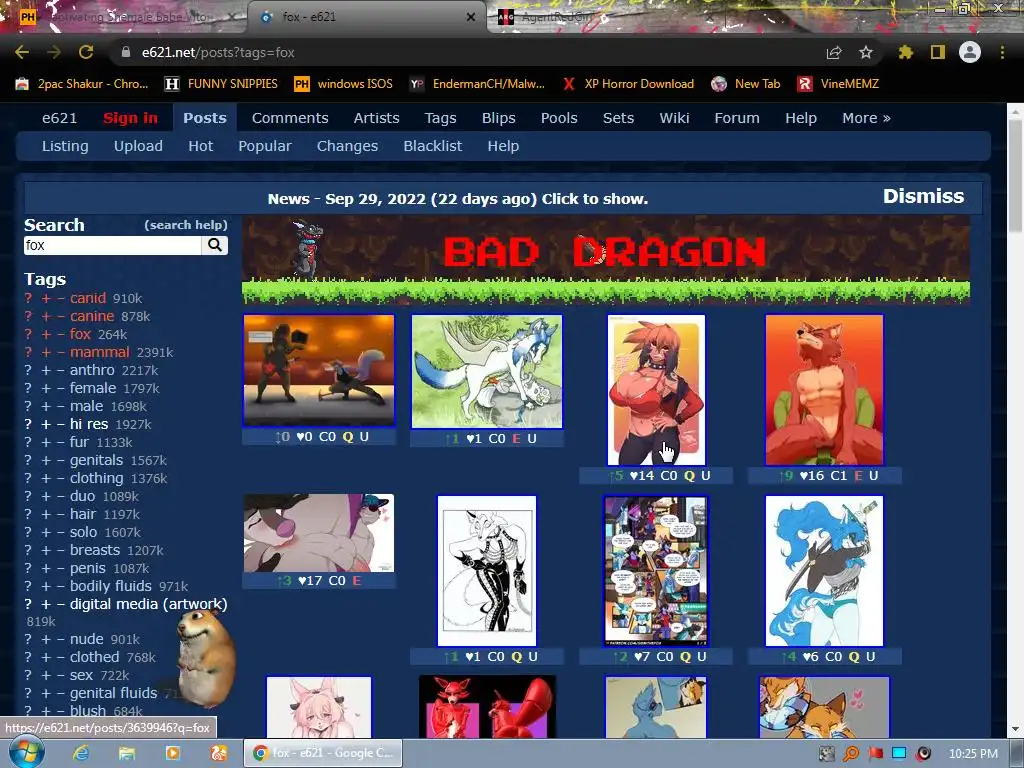Screen dimensions: 1024x768
Task: Click the orange magnifier tray icon
Action: tap(851, 754)
